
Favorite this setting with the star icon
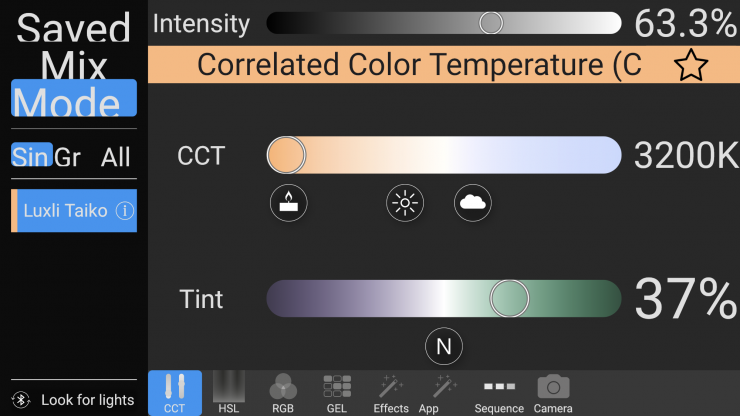coord(690,66)
